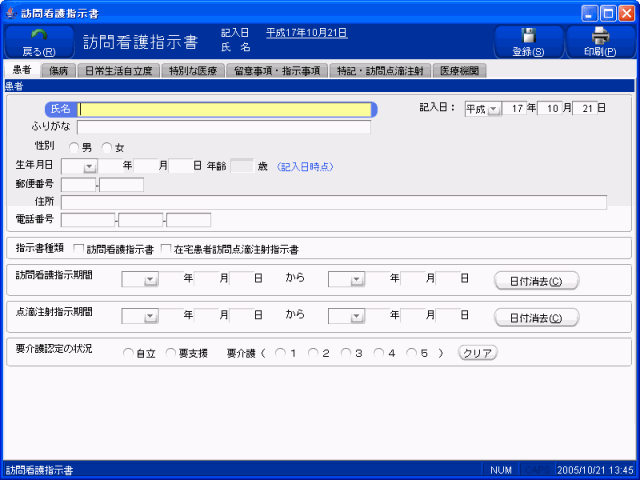Image resolution: width=640 pixels, height=480 pixels.
Task: Click the 年齢 age field
Action: [x=242, y=167]
